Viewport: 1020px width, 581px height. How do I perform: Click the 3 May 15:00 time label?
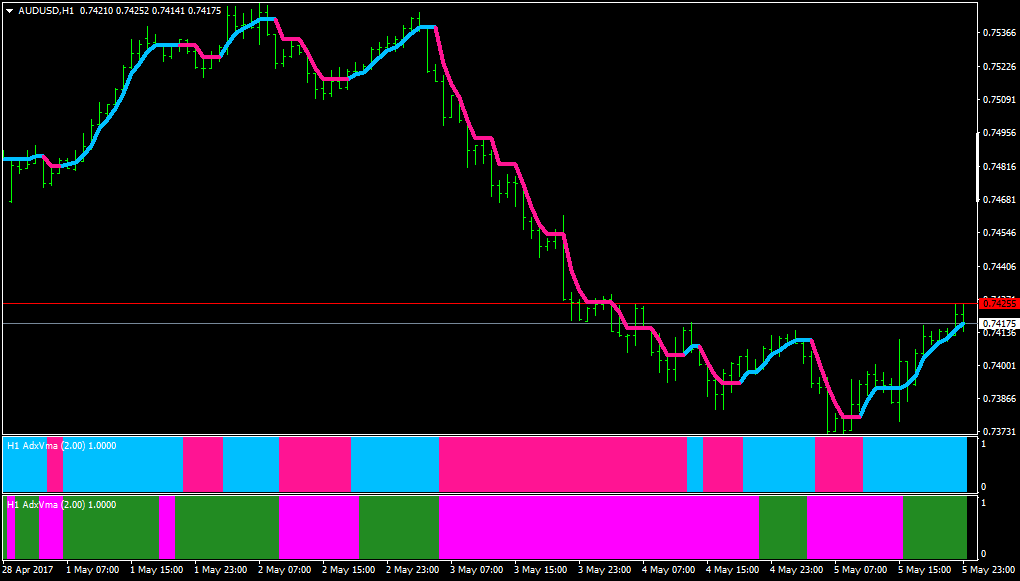click(540, 569)
